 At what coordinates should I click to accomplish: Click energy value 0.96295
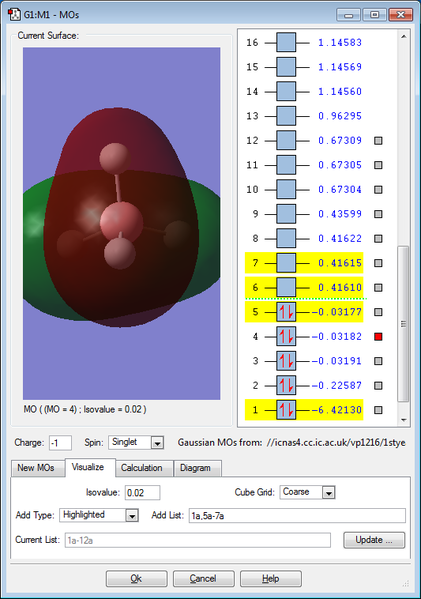340,116
